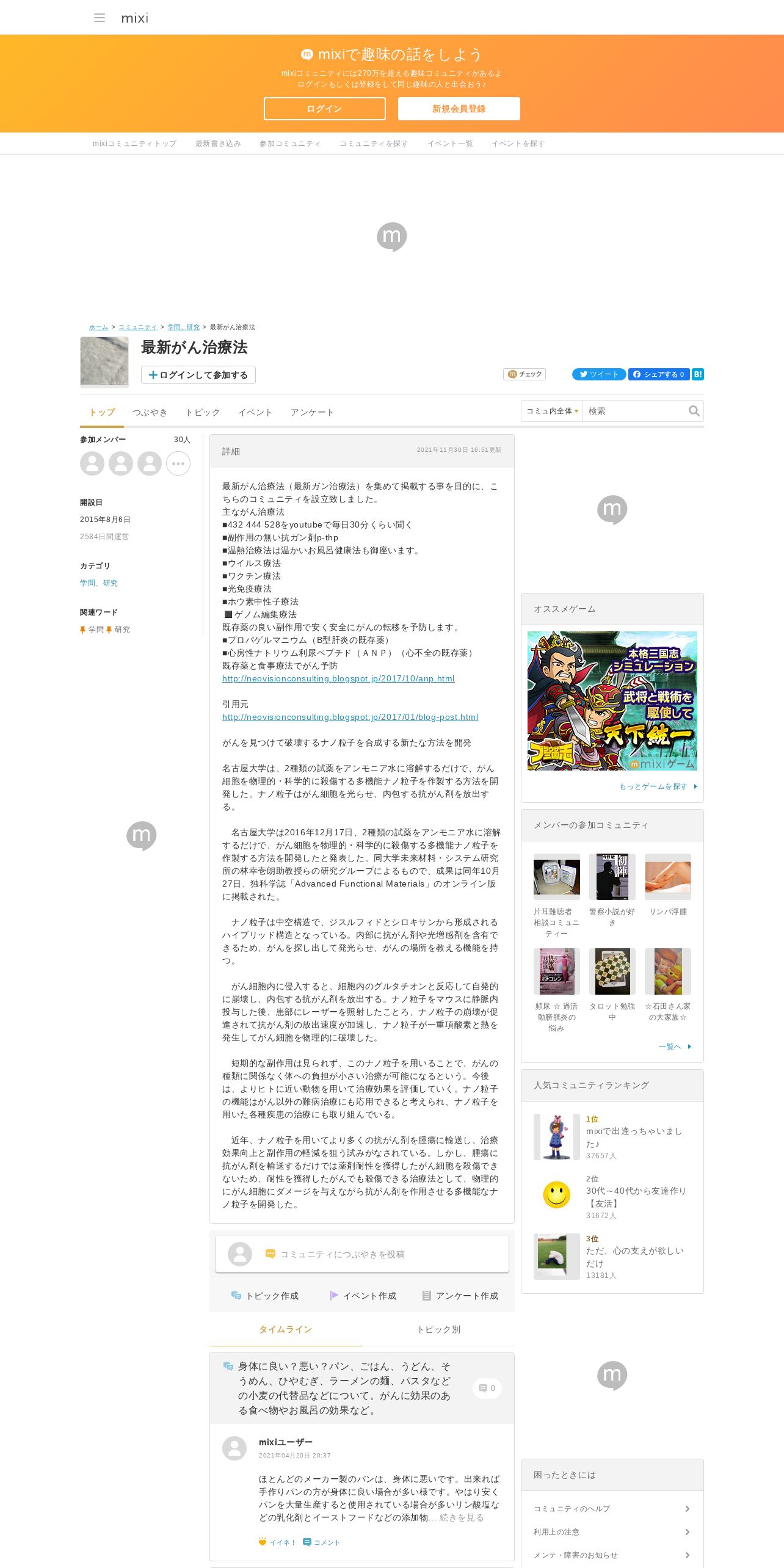Screen dimensions: 784x1568
Task: Open イベント一覧 nav link
Action: 450,143
